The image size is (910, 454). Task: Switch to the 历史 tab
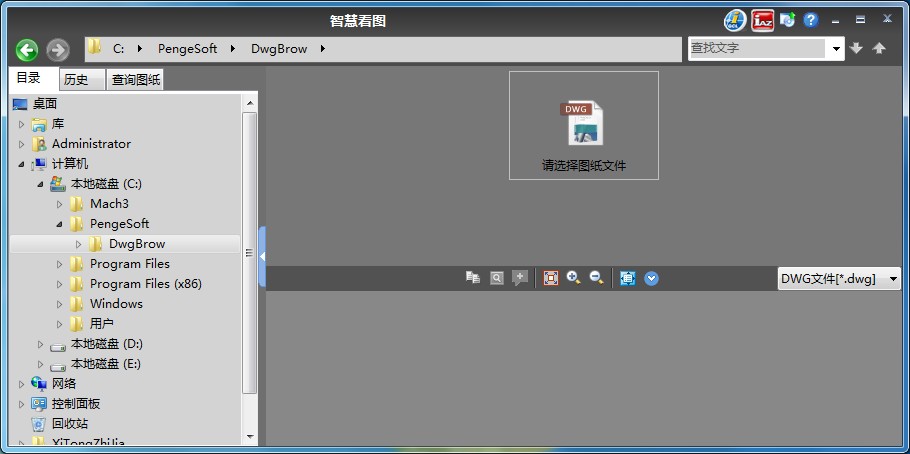pos(82,80)
